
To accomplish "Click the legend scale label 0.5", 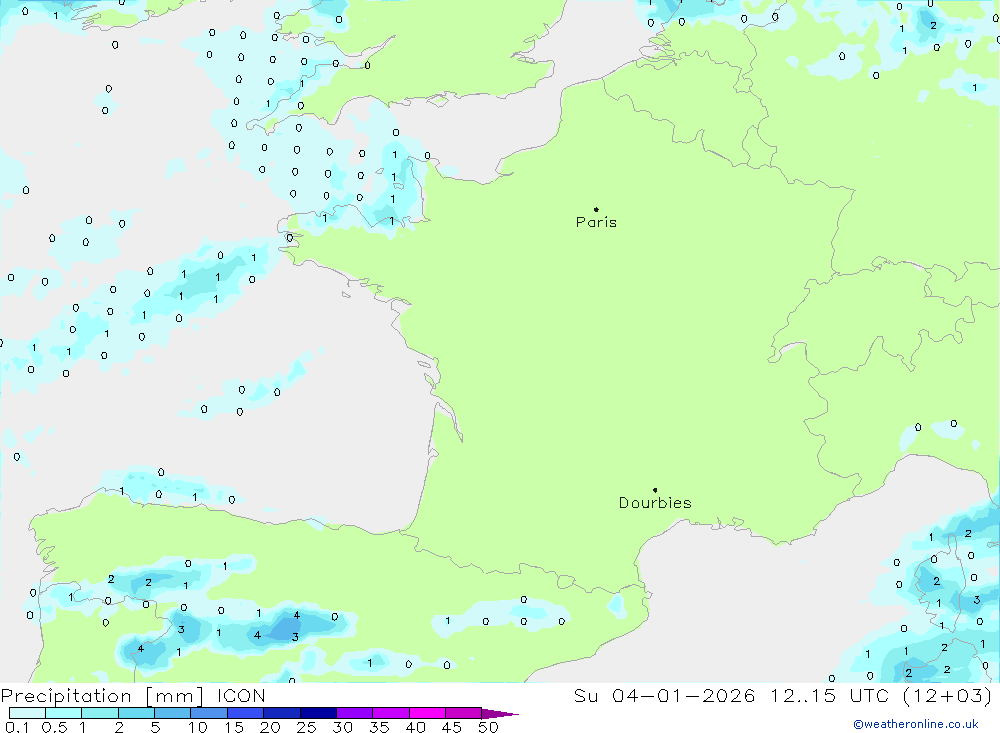I will 54,727.
